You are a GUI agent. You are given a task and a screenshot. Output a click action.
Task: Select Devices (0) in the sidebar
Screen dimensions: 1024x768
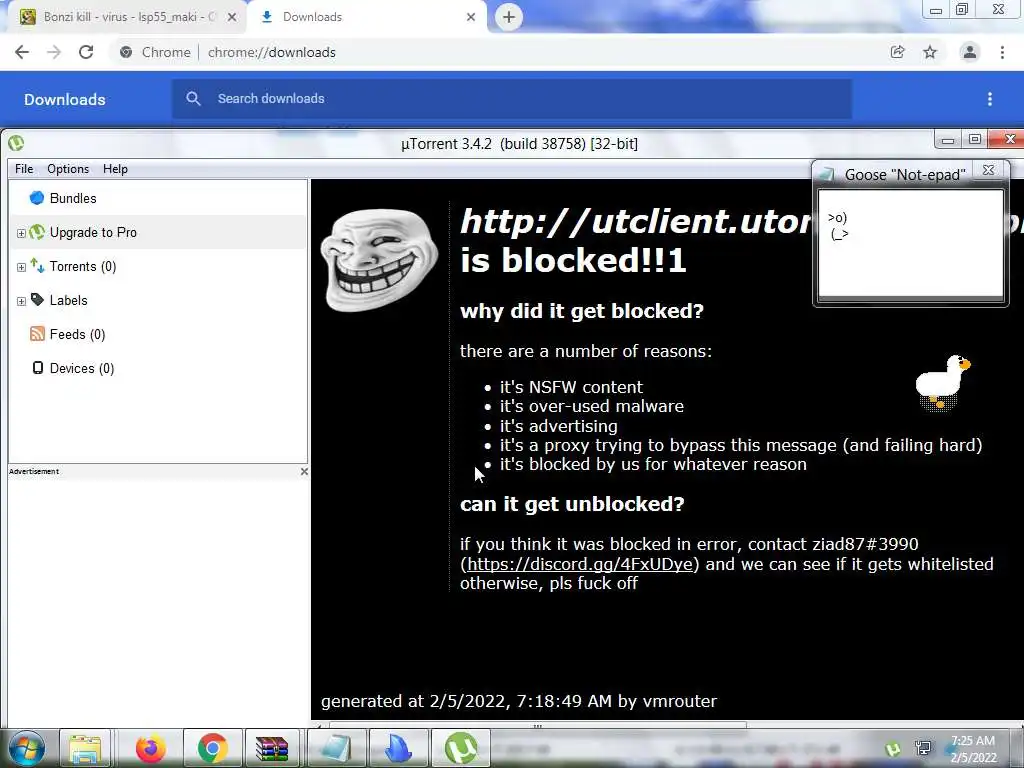[x=82, y=368]
